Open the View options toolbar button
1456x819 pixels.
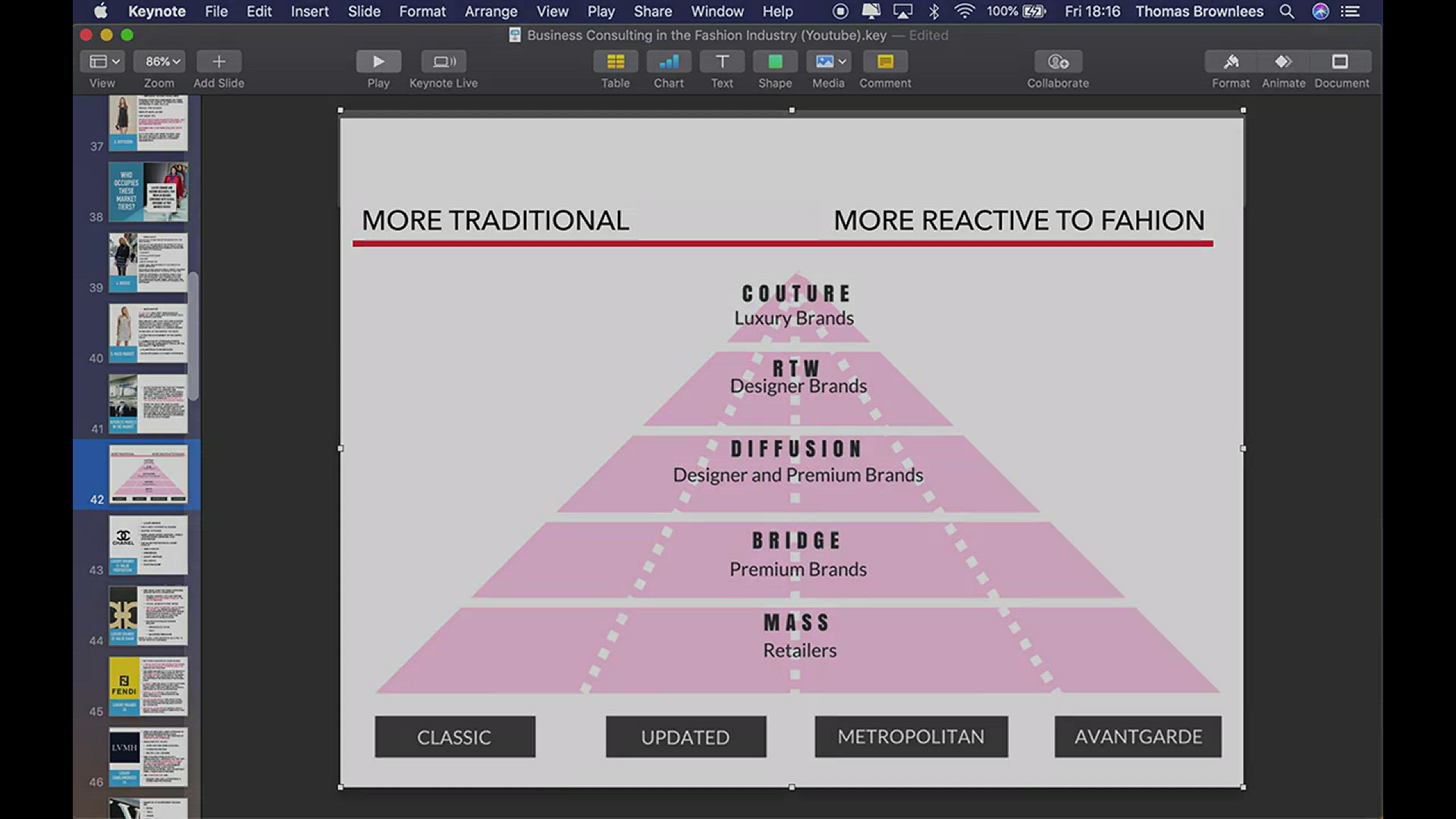pyautogui.click(x=102, y=61)
